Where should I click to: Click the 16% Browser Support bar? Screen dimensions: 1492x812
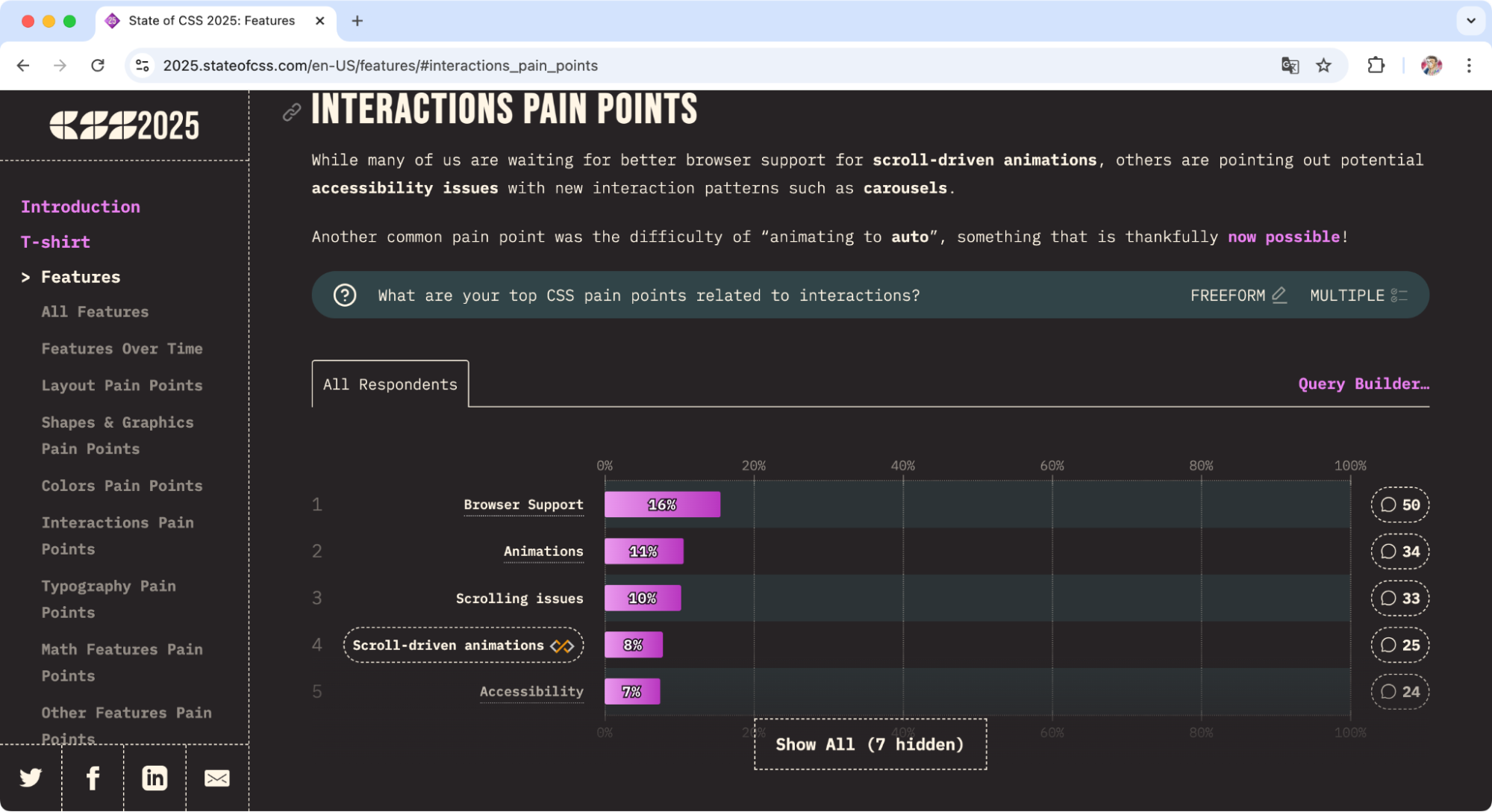(x=662, y=505)
